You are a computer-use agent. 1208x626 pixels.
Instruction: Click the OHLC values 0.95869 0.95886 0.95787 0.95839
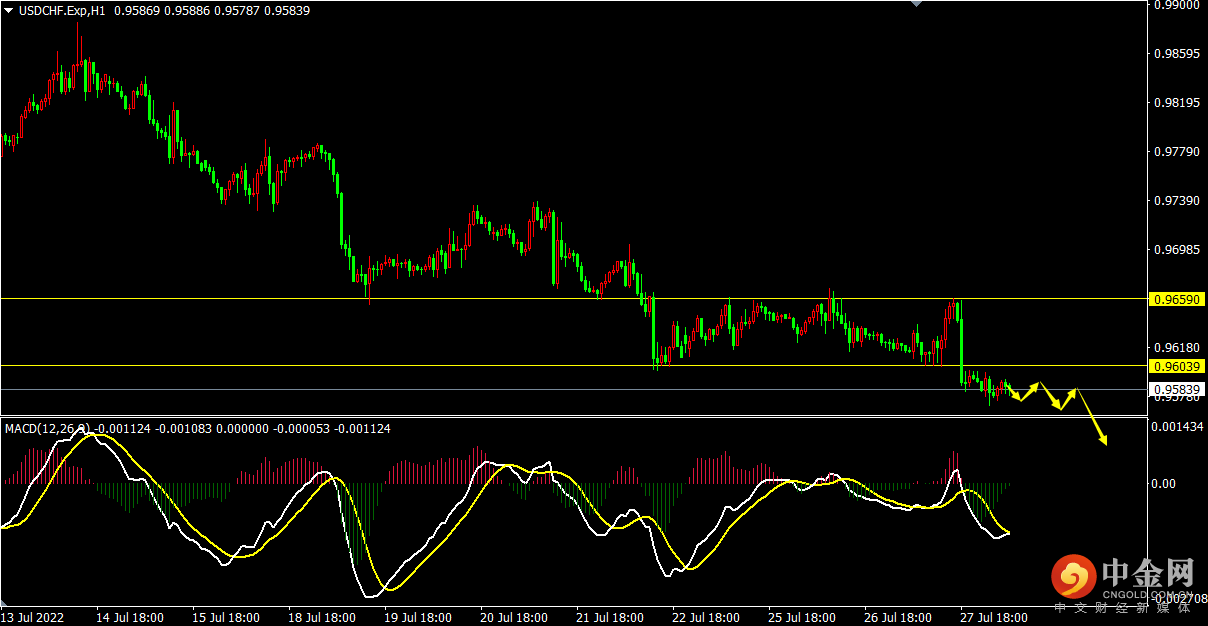tap(212, 11)
